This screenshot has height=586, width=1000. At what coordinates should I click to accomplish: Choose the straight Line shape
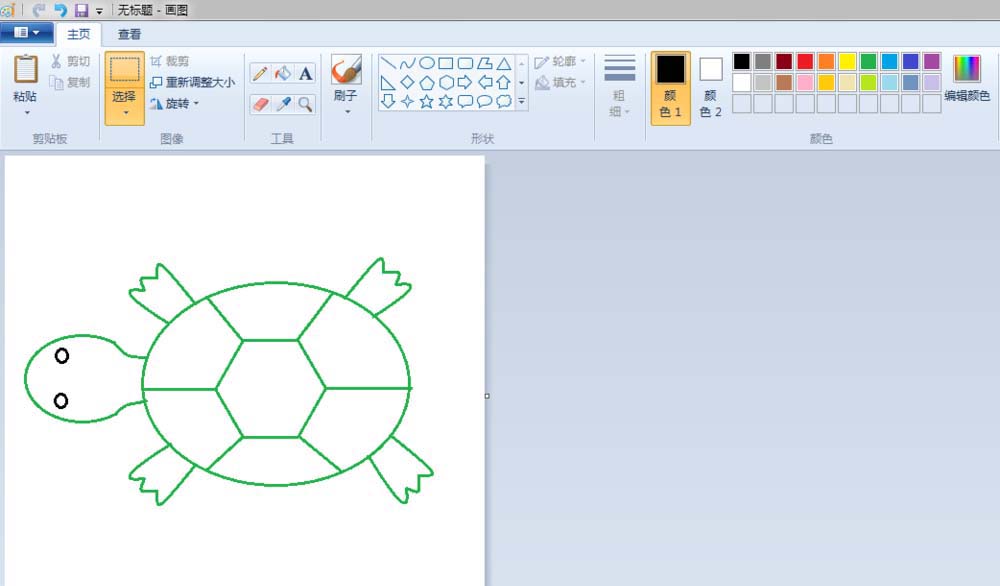click(x=388, y=63)
